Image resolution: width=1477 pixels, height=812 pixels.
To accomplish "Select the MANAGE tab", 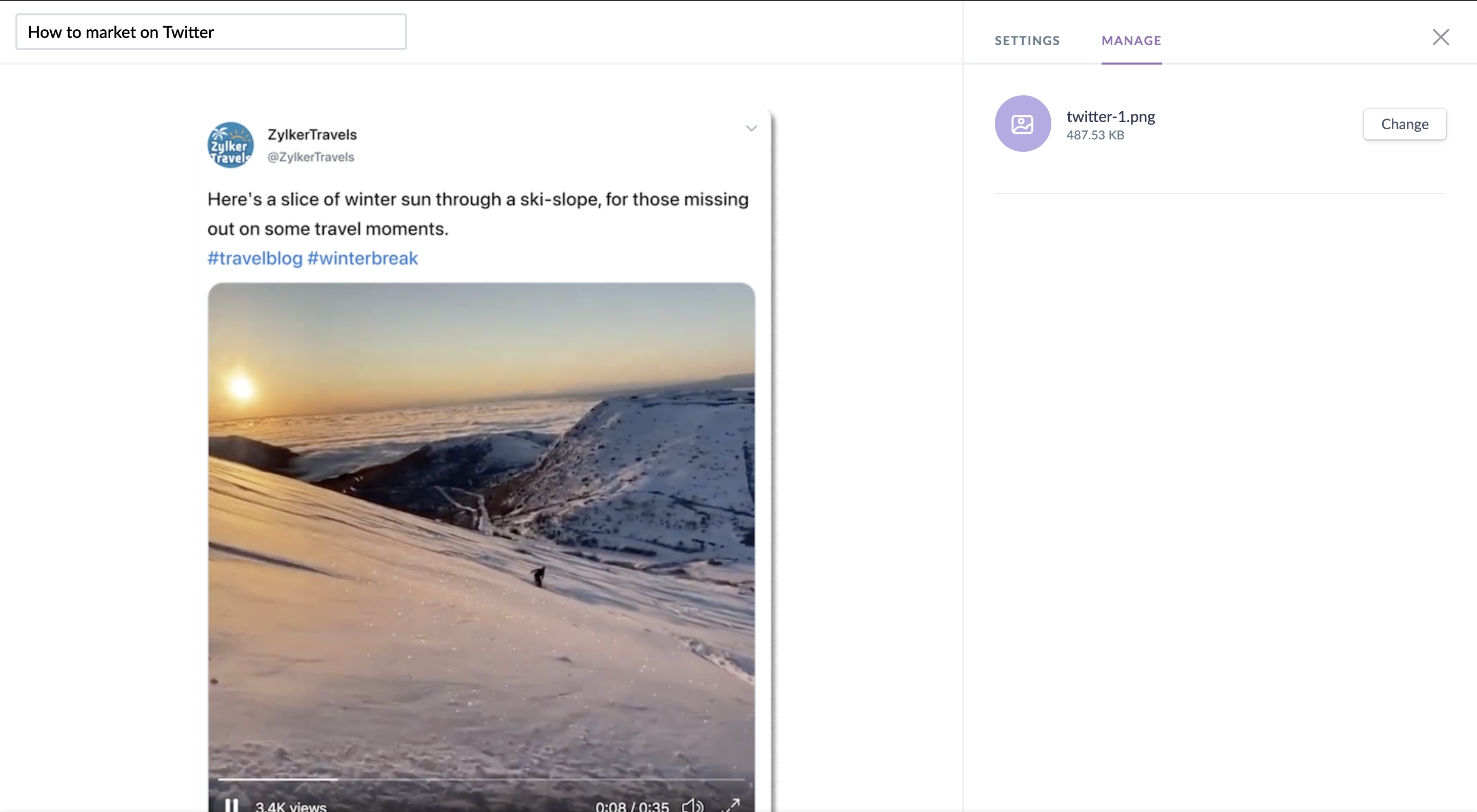I will click(1131, 40).
